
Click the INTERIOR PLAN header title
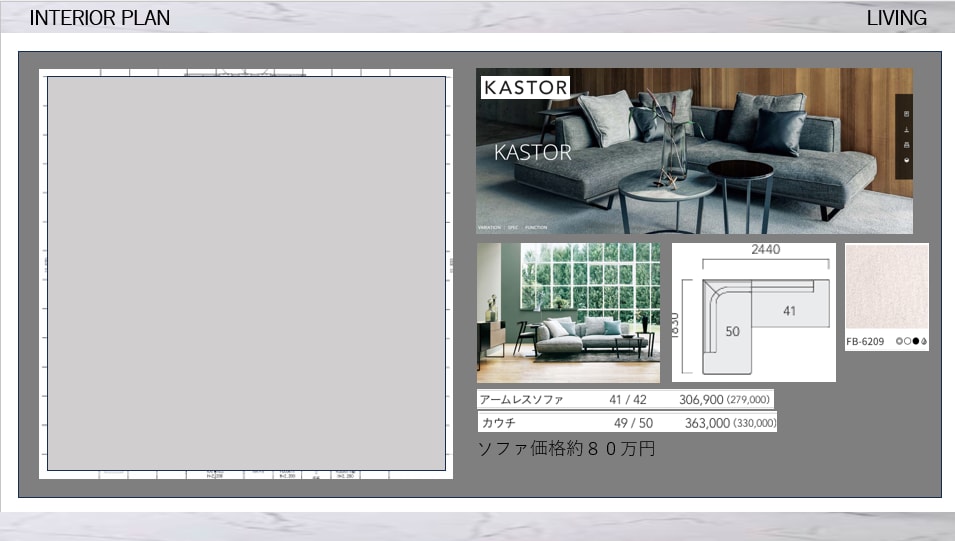[100, 18]
